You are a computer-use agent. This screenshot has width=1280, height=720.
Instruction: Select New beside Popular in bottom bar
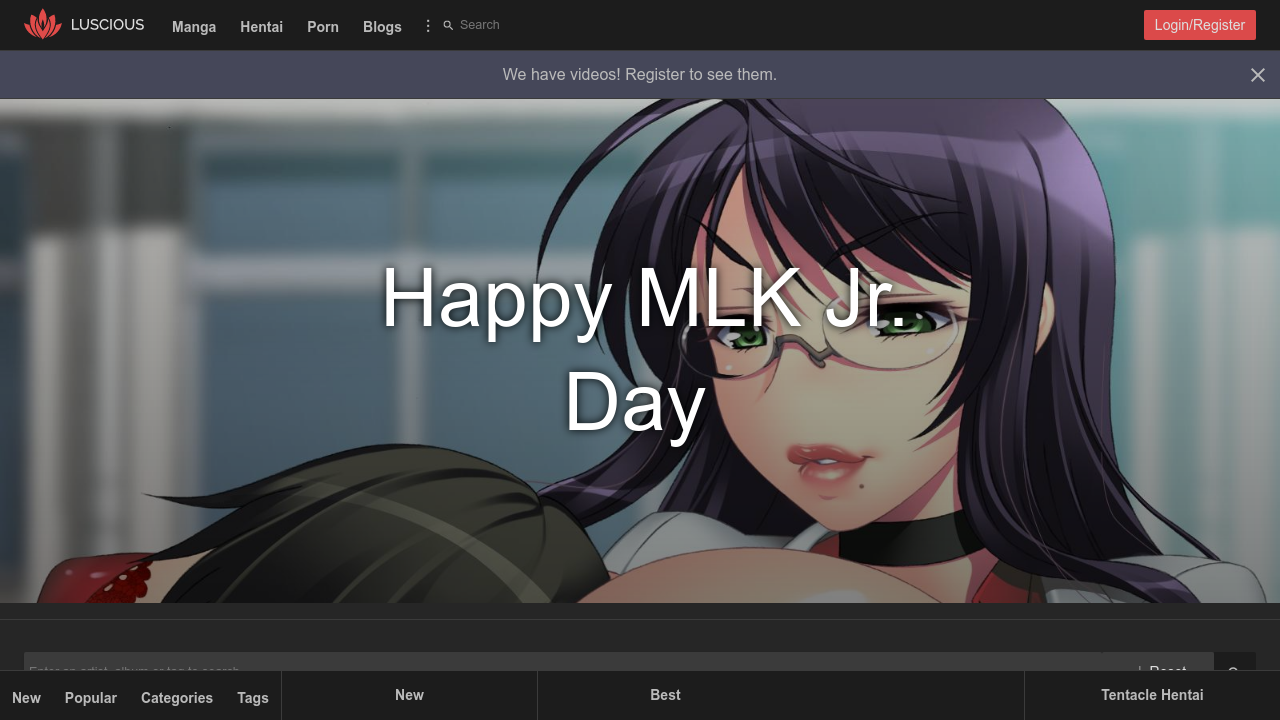[26, 698]
